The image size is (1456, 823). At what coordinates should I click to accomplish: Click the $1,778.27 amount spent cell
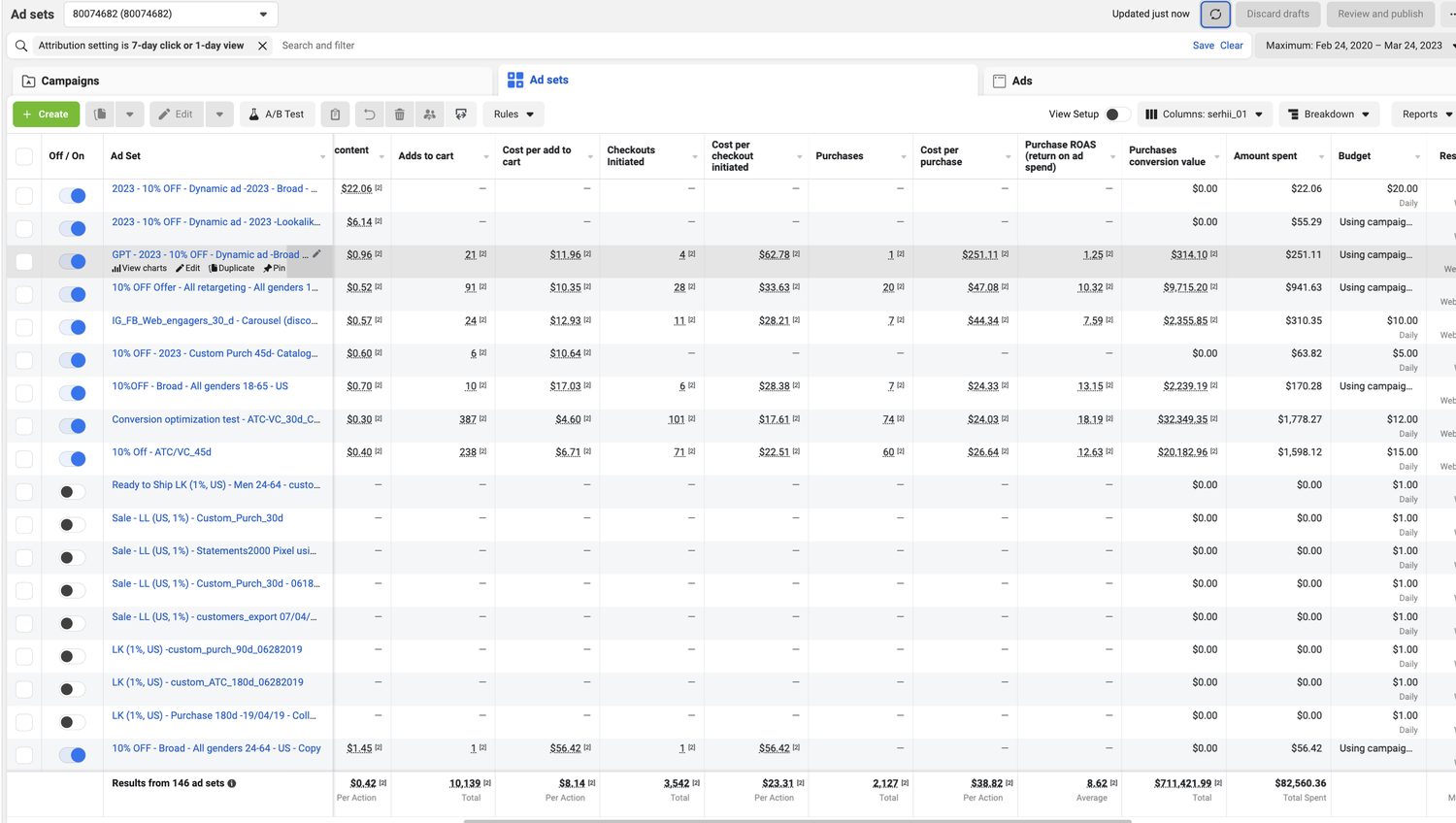pos(1300,419)
